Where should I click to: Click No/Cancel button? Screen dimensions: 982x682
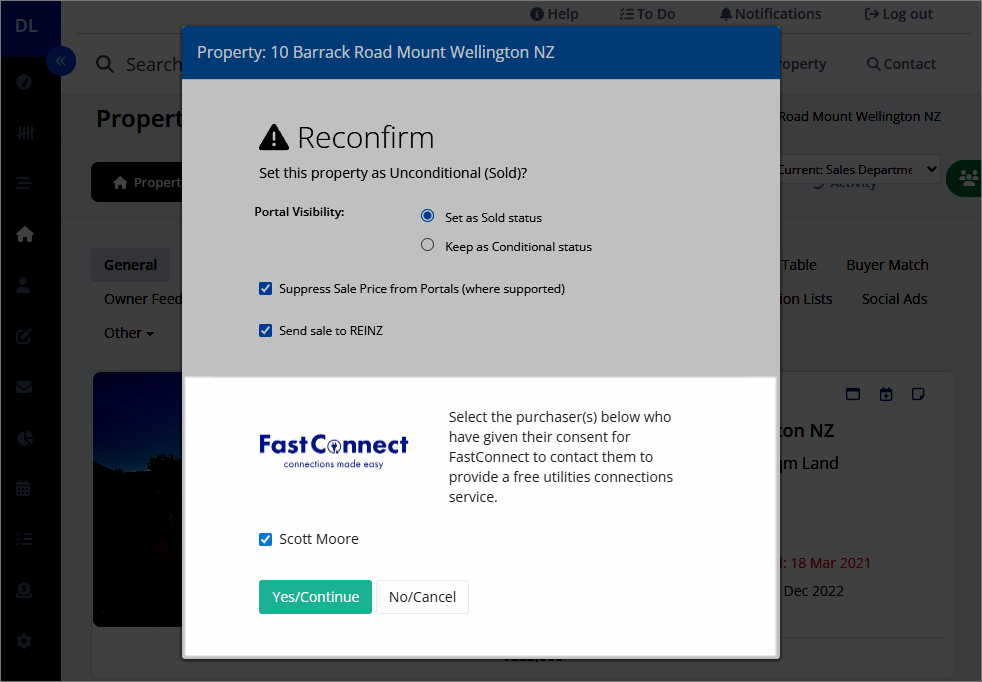422,597
